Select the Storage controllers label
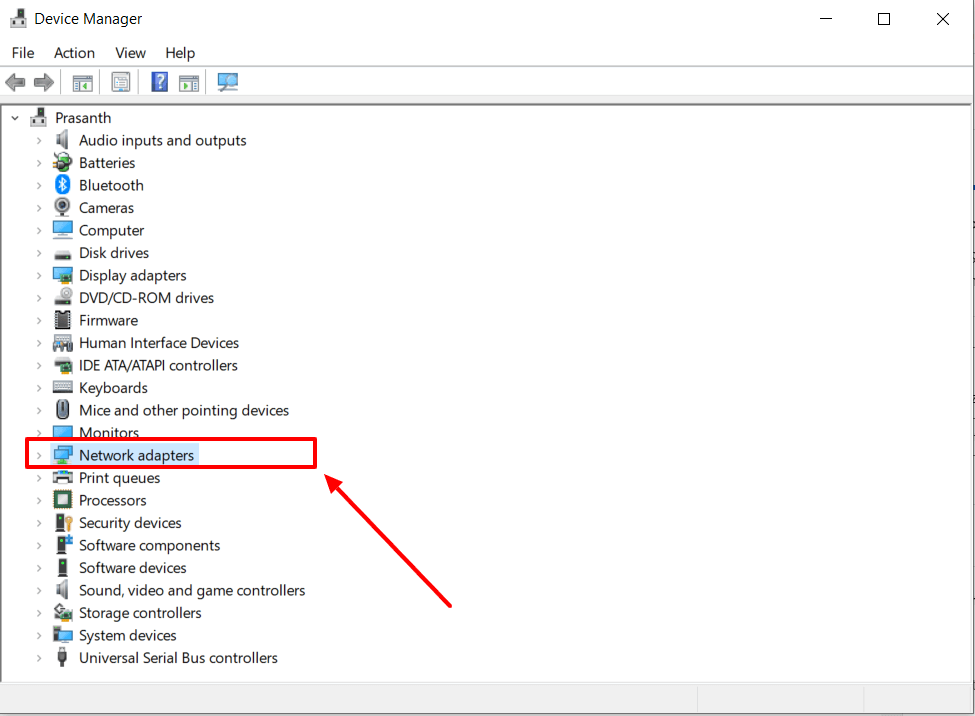The height and width of the screenshot is (716, 975). click(x=140, y=613)
